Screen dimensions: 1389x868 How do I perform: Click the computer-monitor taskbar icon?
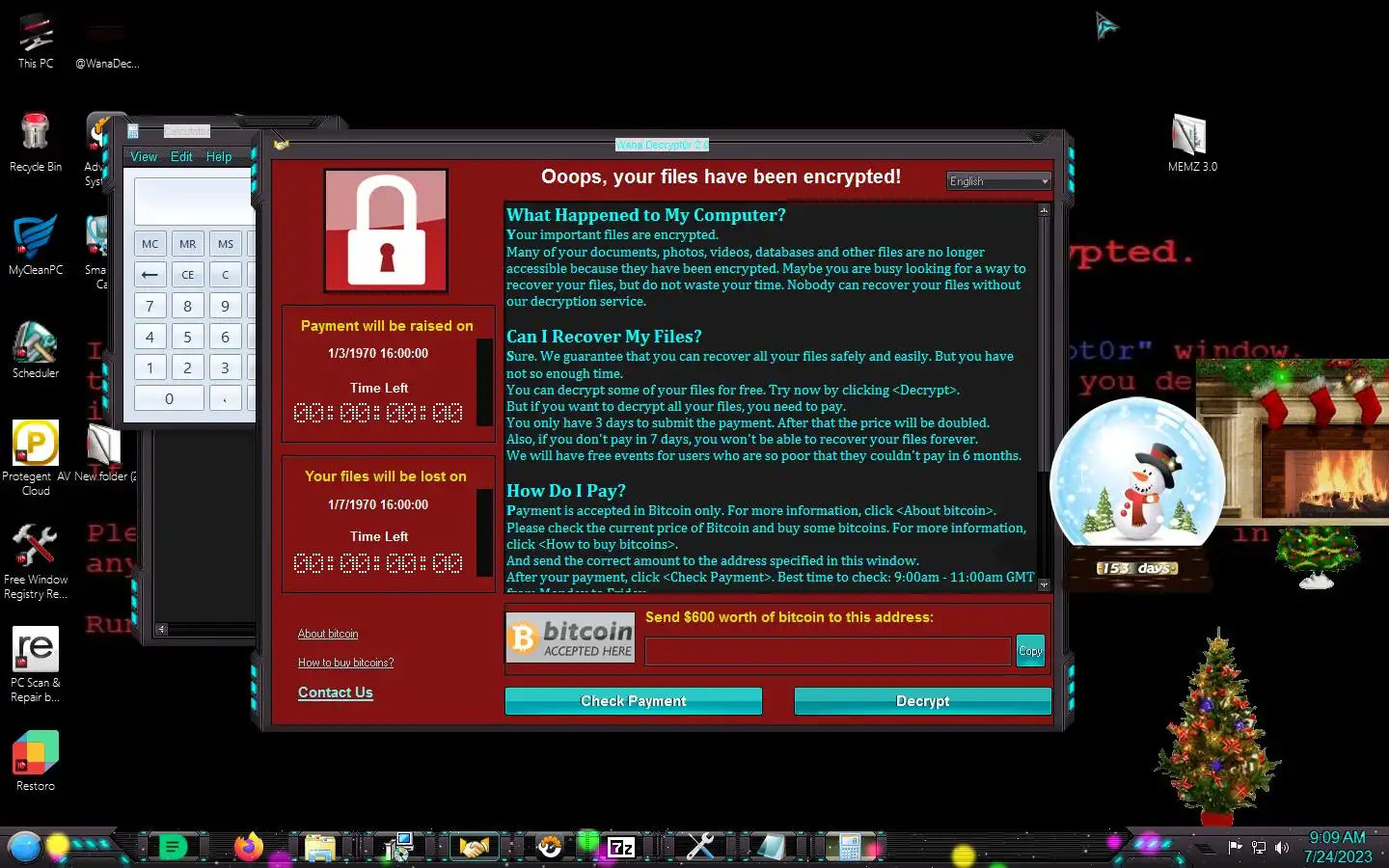coord(397,847)
